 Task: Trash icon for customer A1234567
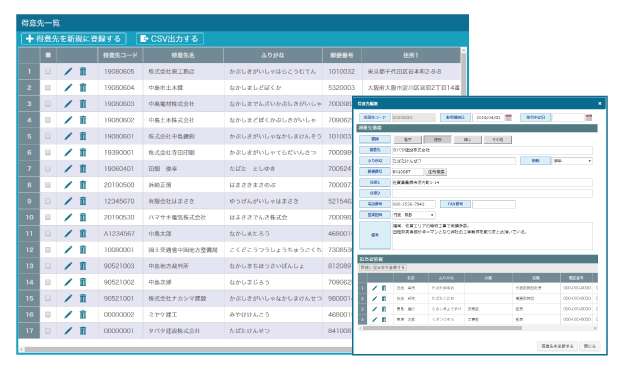coord(83,234)
